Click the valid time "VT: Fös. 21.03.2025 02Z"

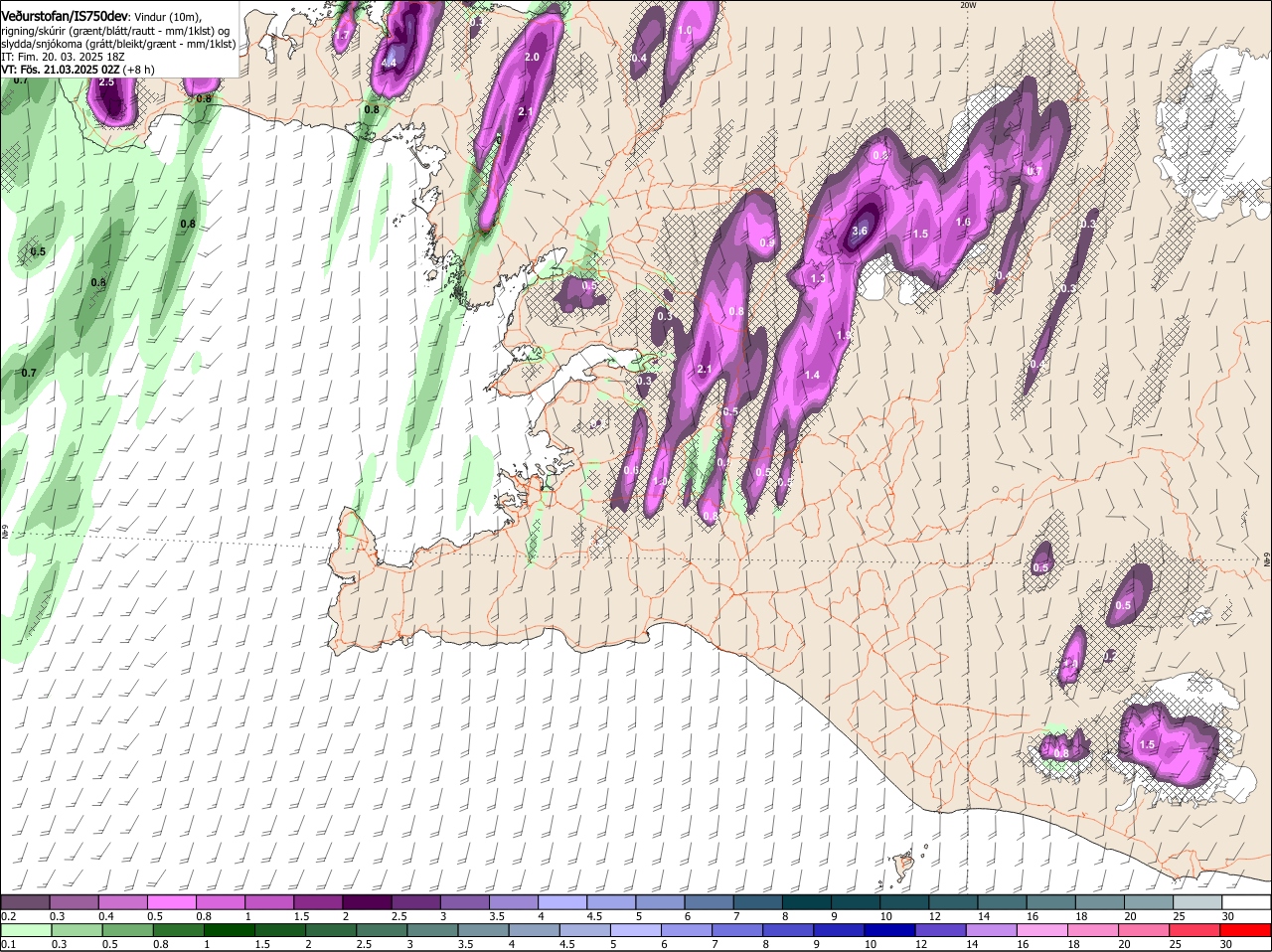point(61,70)
